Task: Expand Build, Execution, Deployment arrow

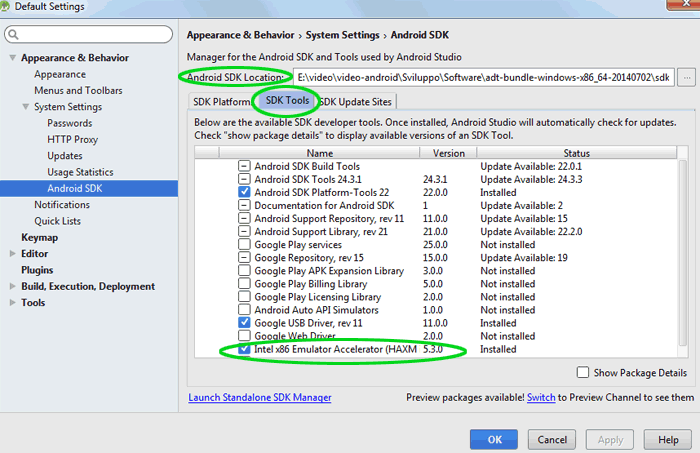Action: click(x=12, y=286)
